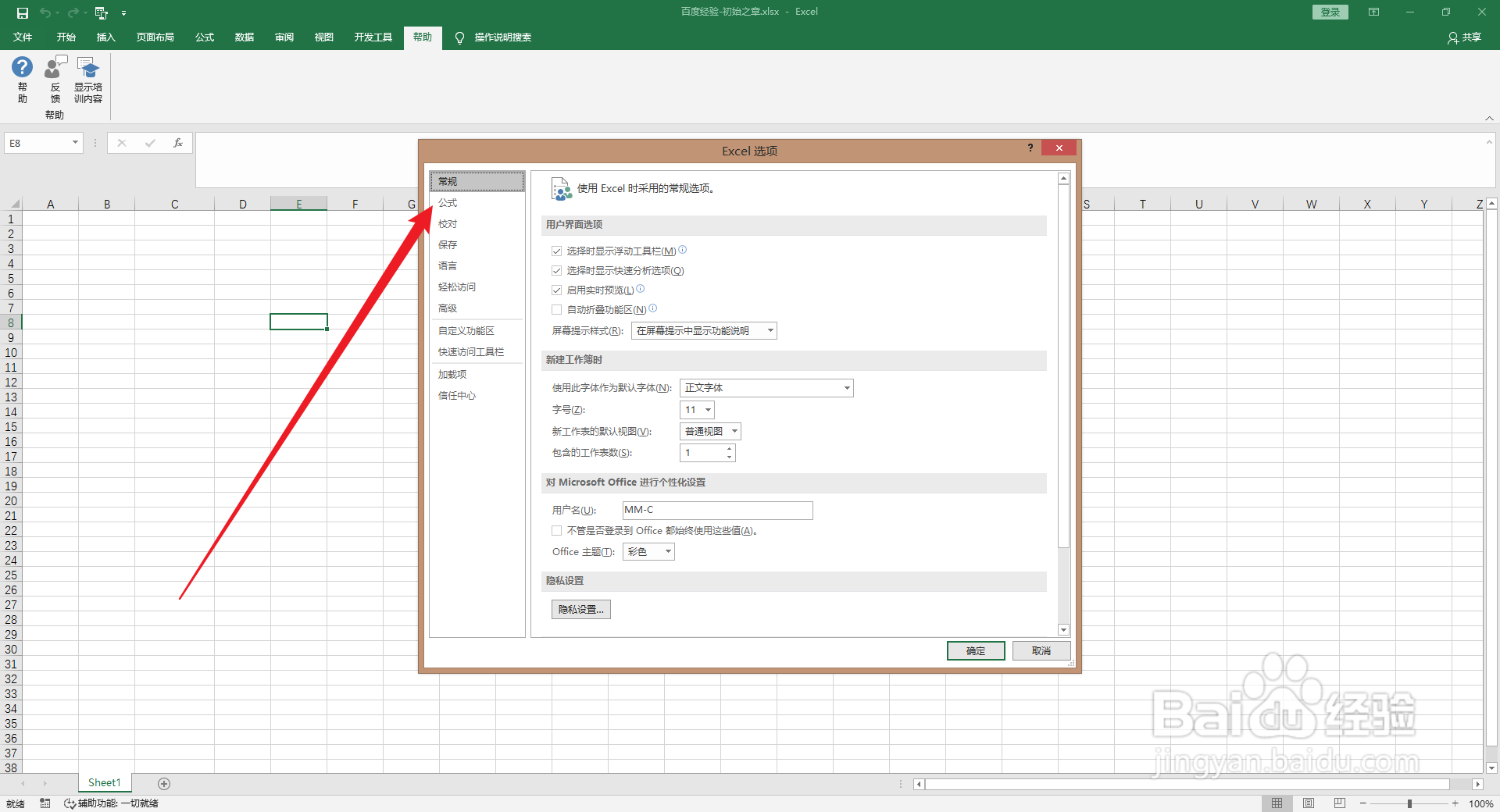Click the Save icon in quick access toolbar
The height and width of the screenshot is (812, 1500).
point(23,12)
